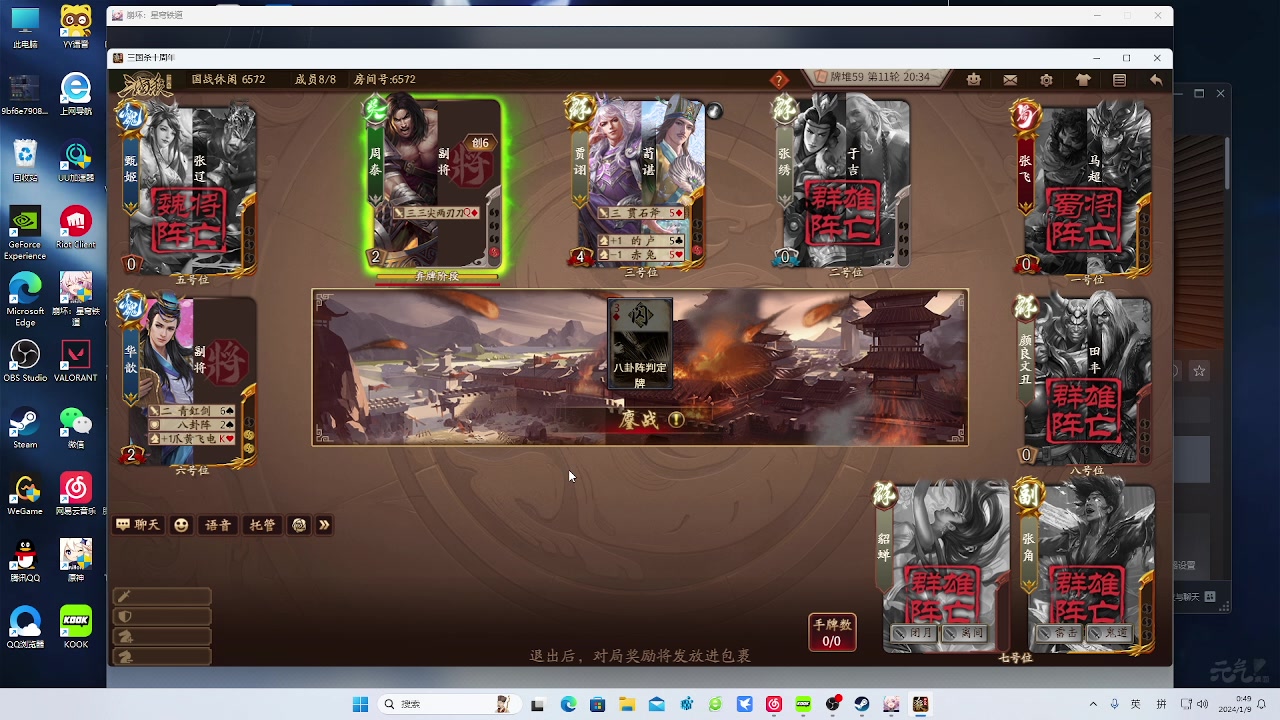This screenshot has width=1280, height=720.
Task: Click 三尖两刃刀 weapon on 周泰
Action: click(x=436, y=213)
